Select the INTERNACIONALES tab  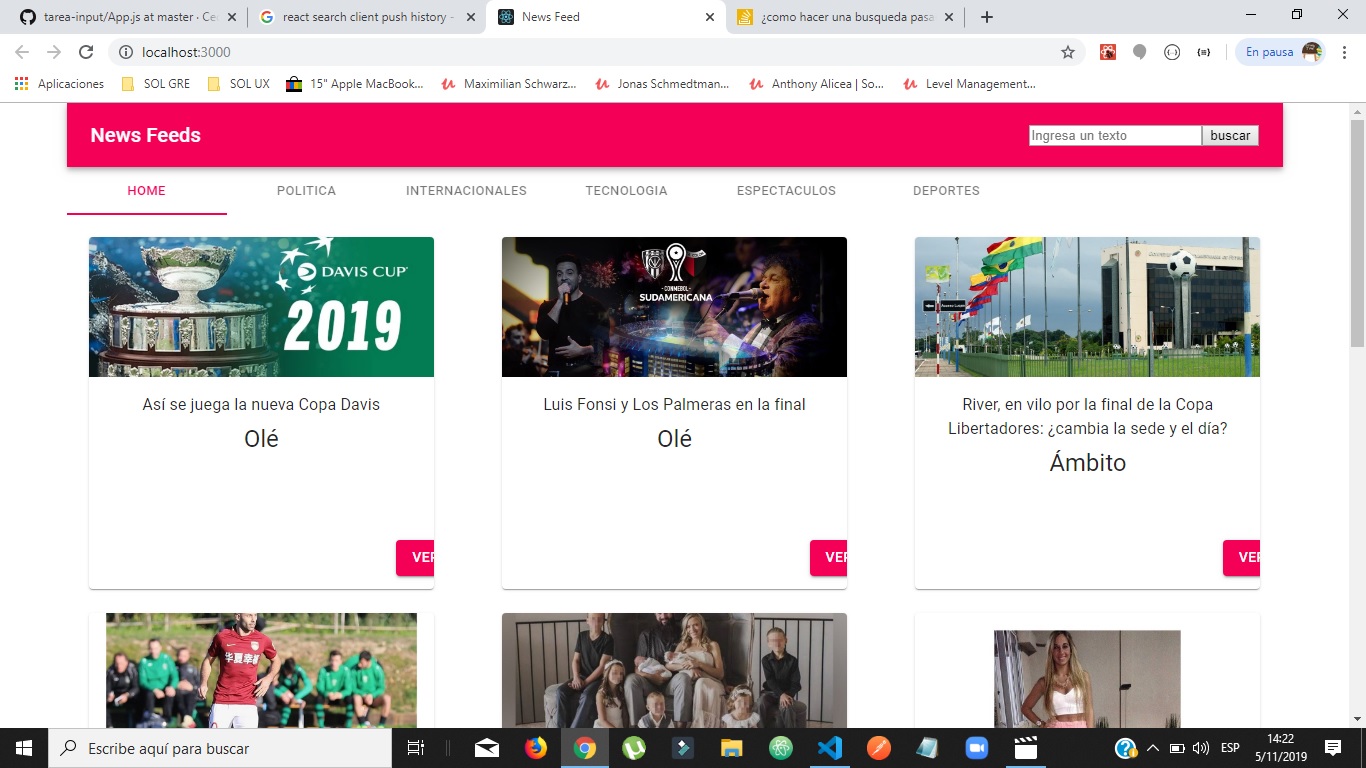466,190
